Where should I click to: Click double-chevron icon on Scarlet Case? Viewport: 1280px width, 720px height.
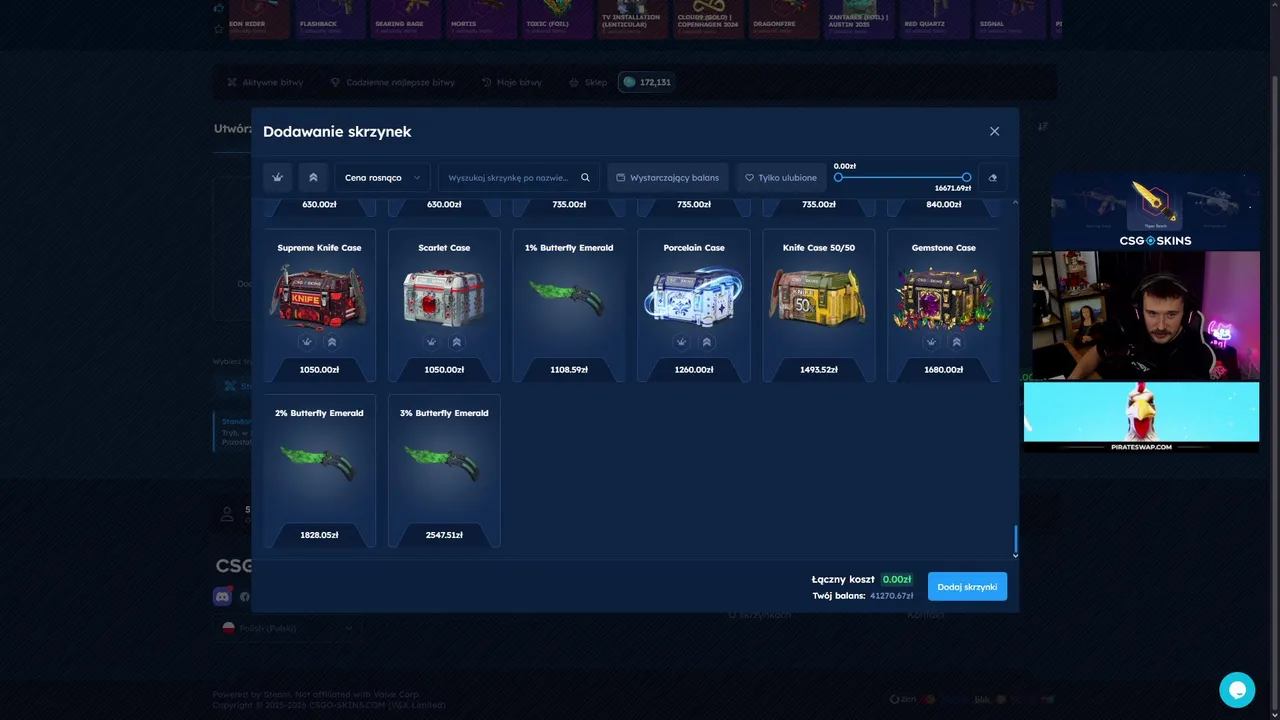click(457, 342)
